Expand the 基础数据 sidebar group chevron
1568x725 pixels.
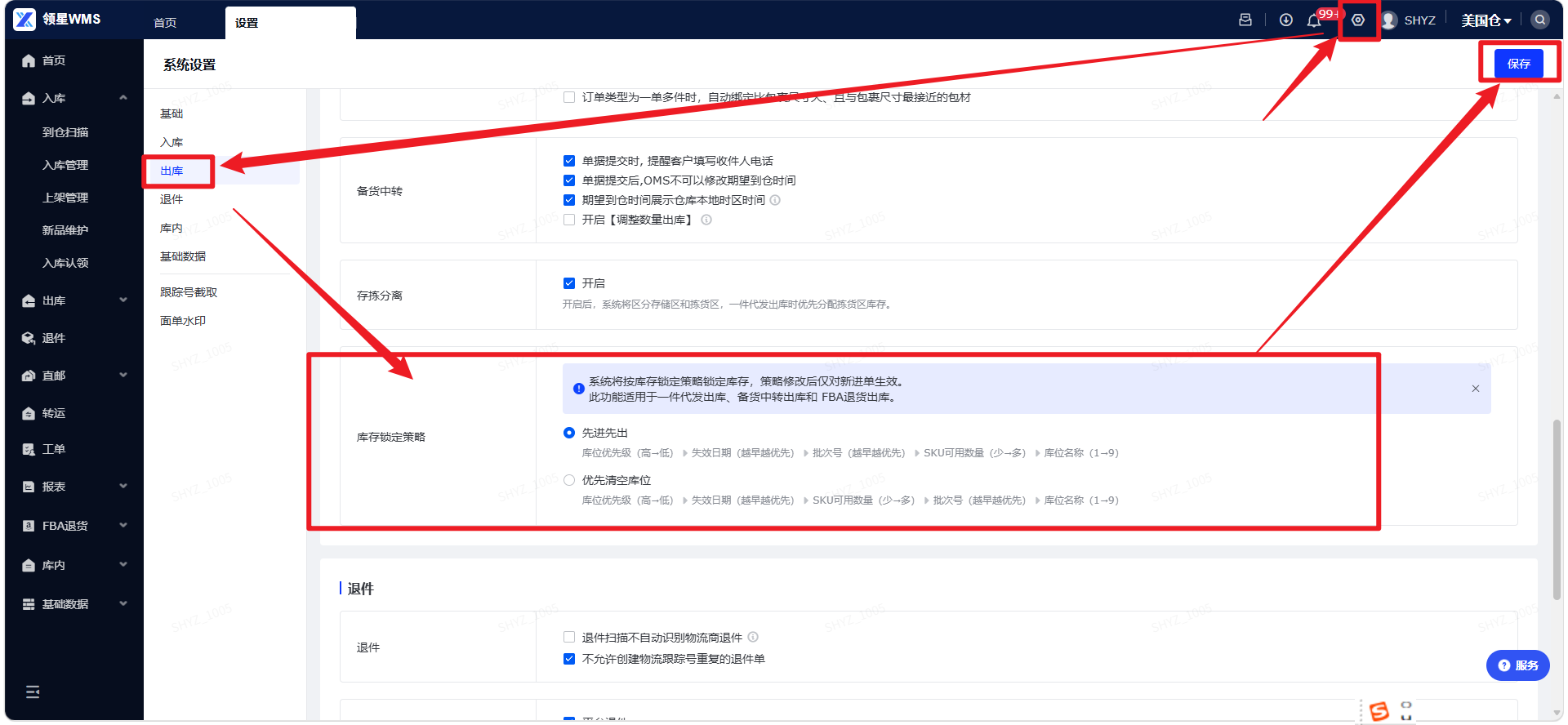coord(123,604)
